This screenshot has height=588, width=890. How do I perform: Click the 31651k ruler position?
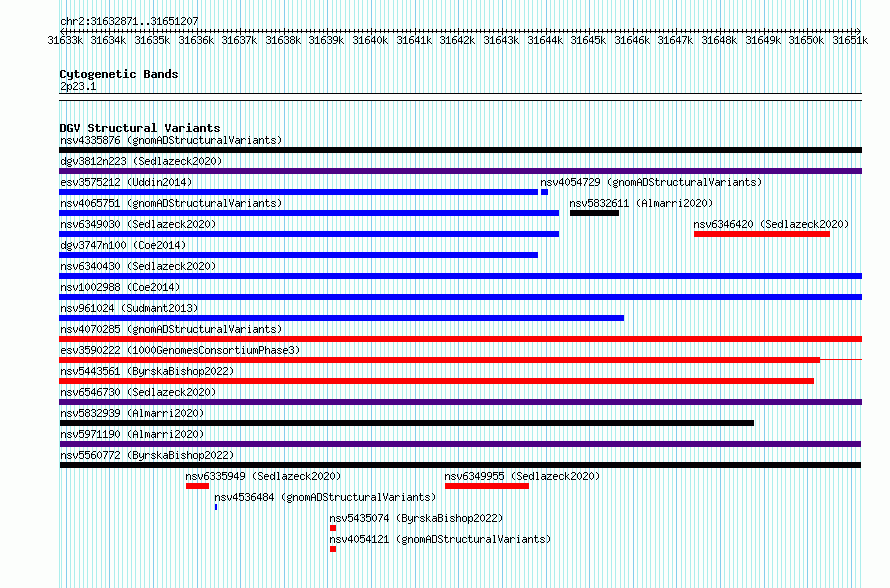tap(850, 40)
